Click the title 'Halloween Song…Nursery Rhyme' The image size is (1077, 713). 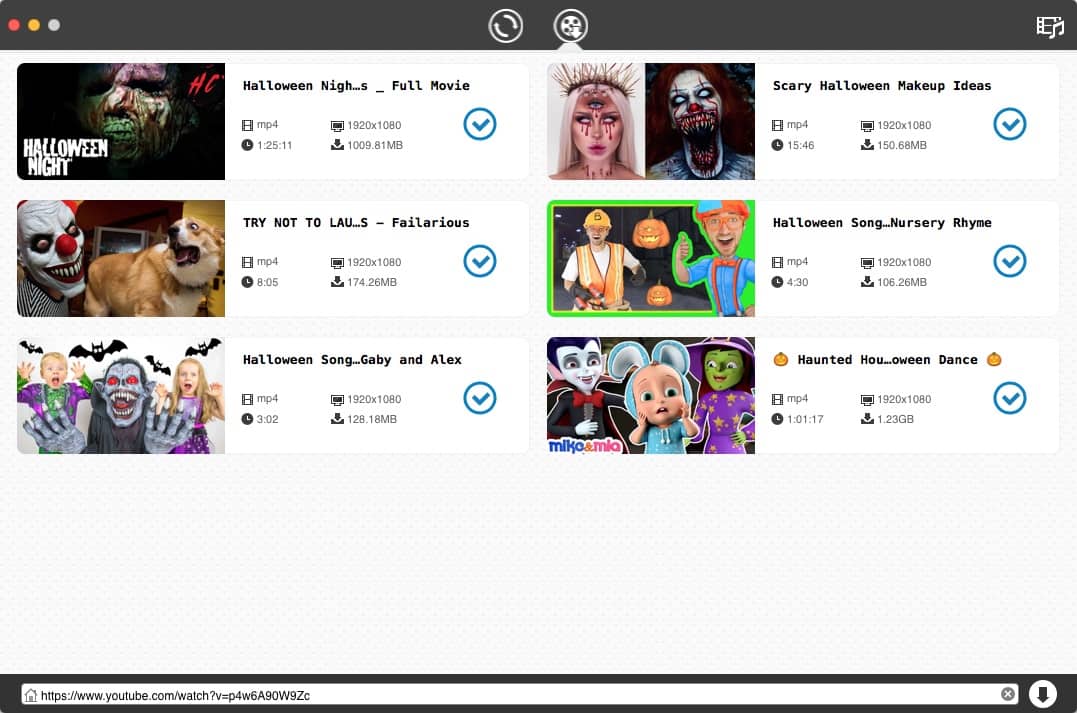point(882,223)
